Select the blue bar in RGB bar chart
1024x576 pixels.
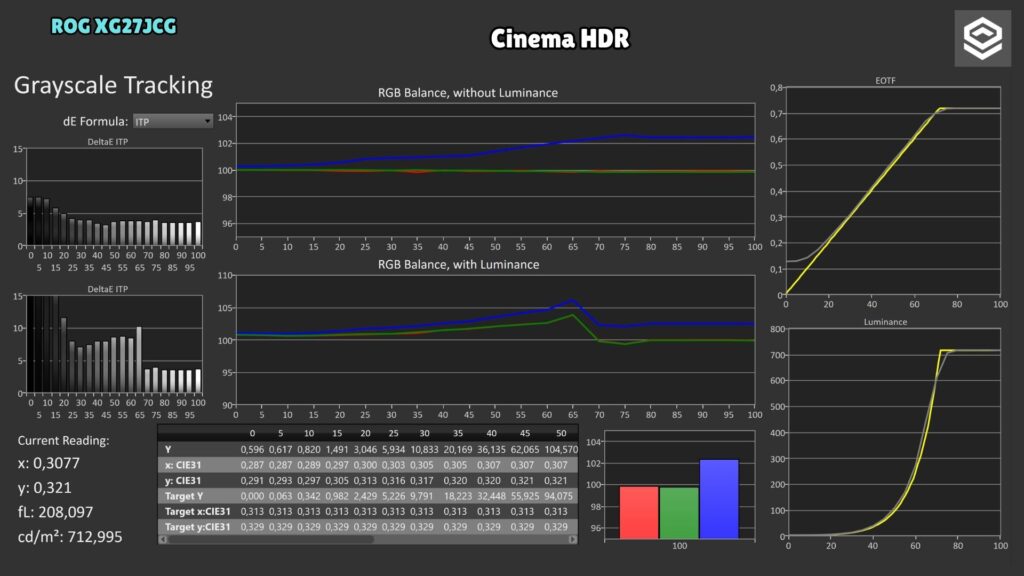(719, 499)
